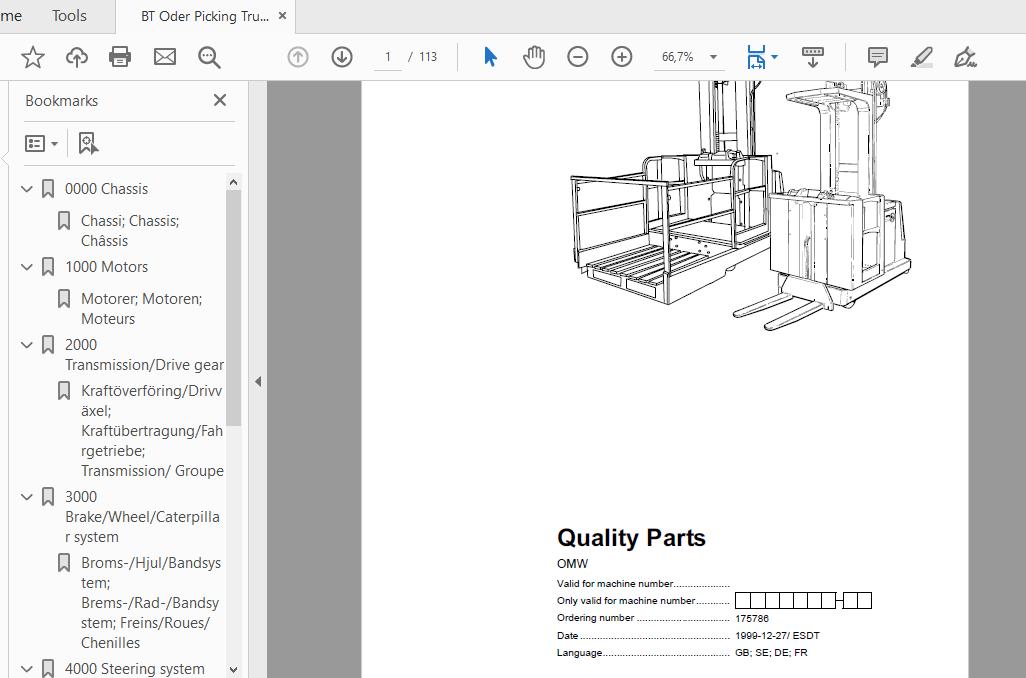Click the zoom in plus button
This screenshot has width=1026, height=678.
coord(622,57)
